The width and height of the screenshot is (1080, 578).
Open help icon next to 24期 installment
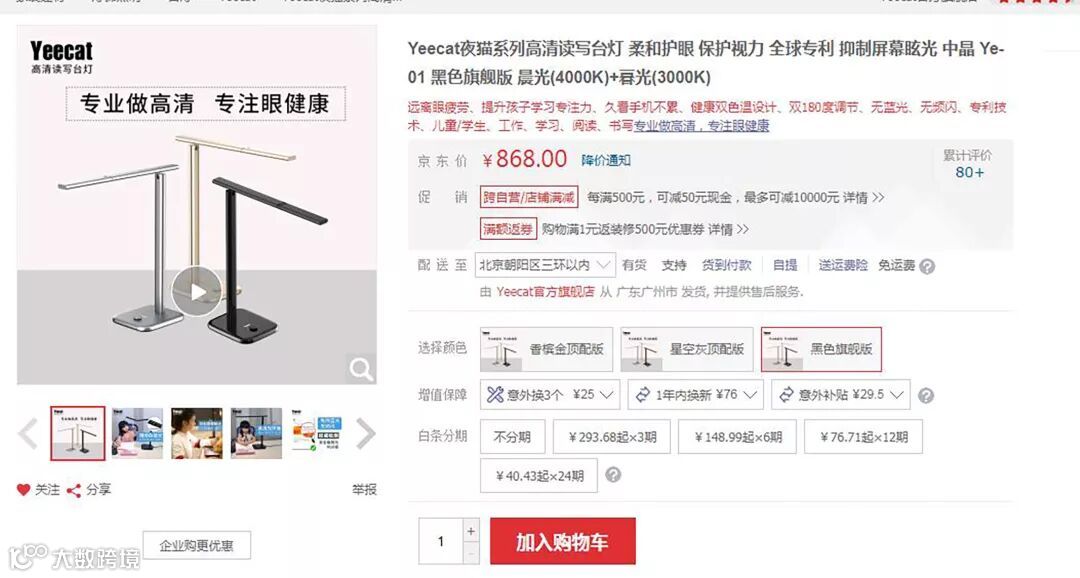coord(613,475)
